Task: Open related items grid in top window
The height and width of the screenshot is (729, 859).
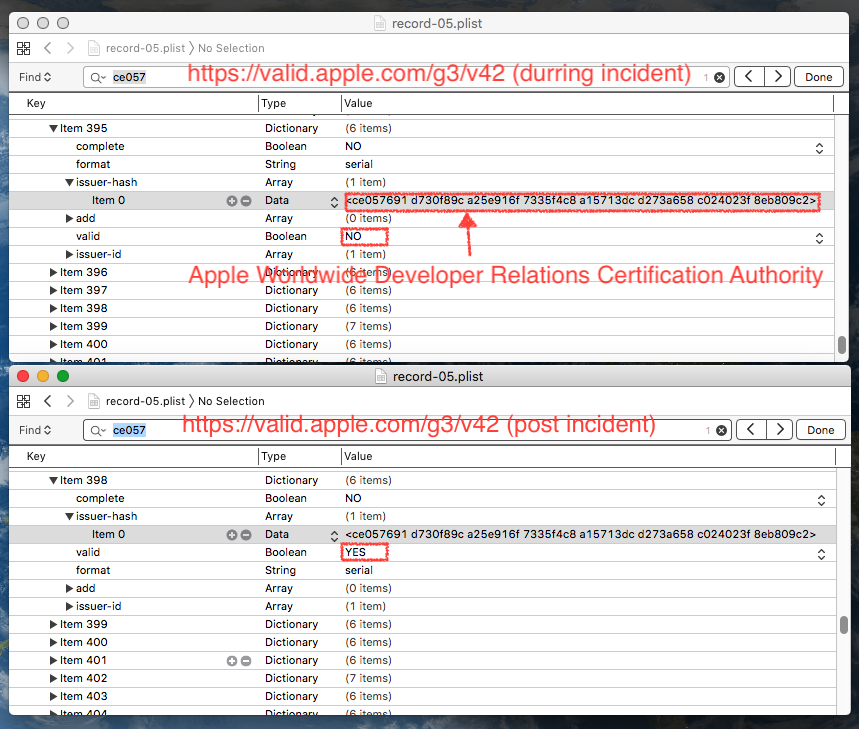Action: (24, 48)
